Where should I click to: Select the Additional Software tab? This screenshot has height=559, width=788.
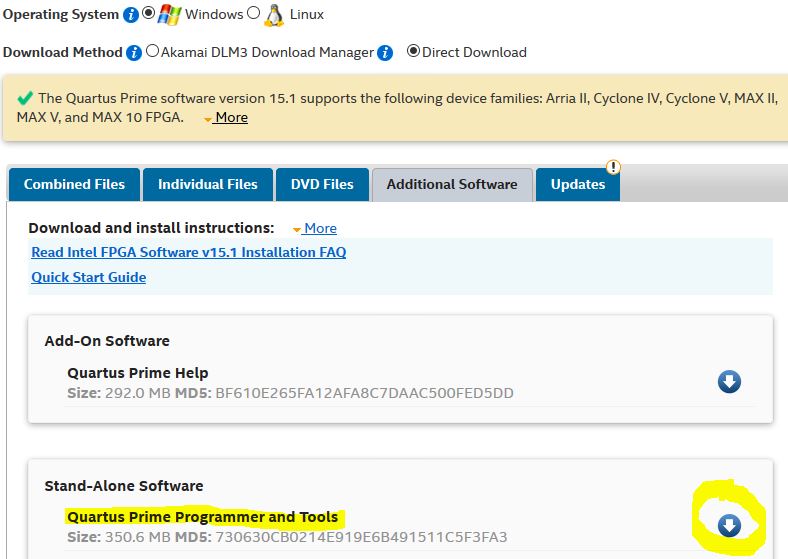coord(452,184)
